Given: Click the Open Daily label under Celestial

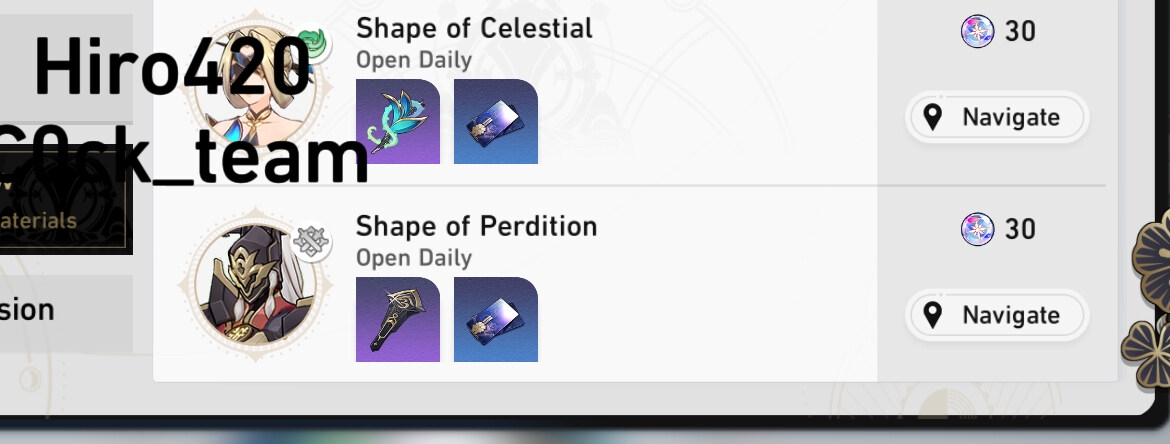Looking at the screenshot, I should tap(414, 60).
